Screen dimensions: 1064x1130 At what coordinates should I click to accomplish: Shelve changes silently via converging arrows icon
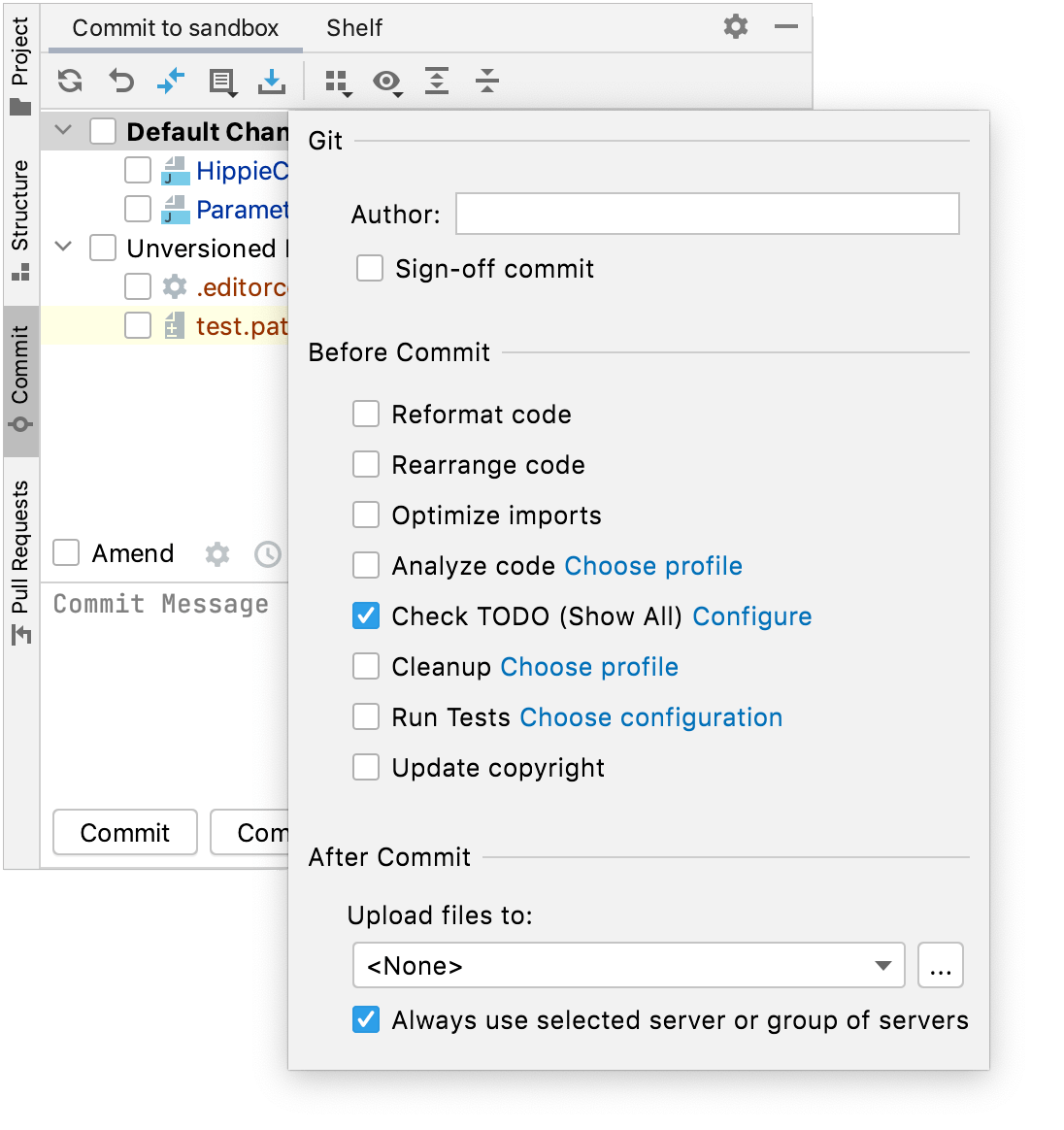pyautogui.click(x=171, y=82)
